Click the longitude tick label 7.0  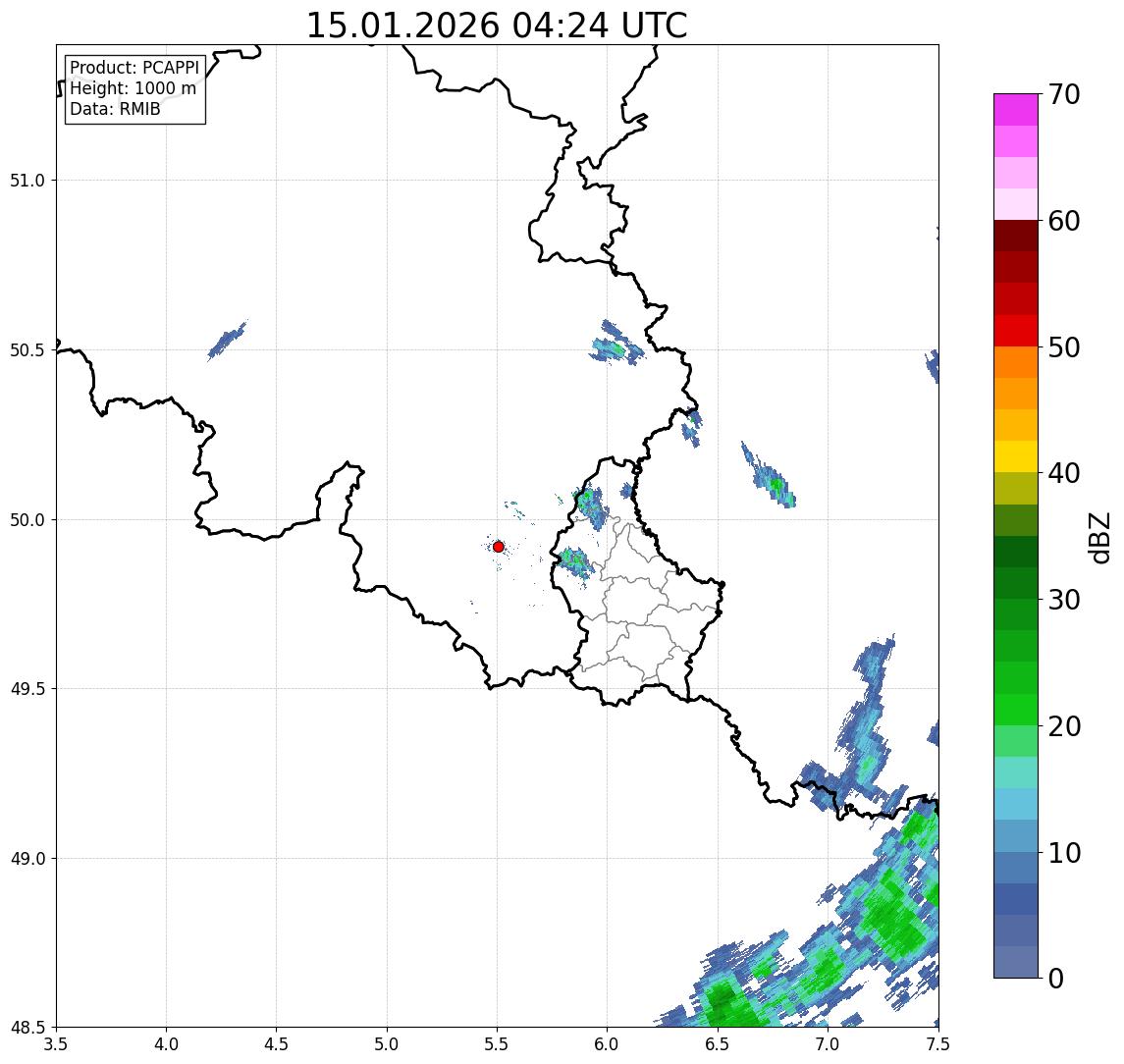[x=828, y=1044]
